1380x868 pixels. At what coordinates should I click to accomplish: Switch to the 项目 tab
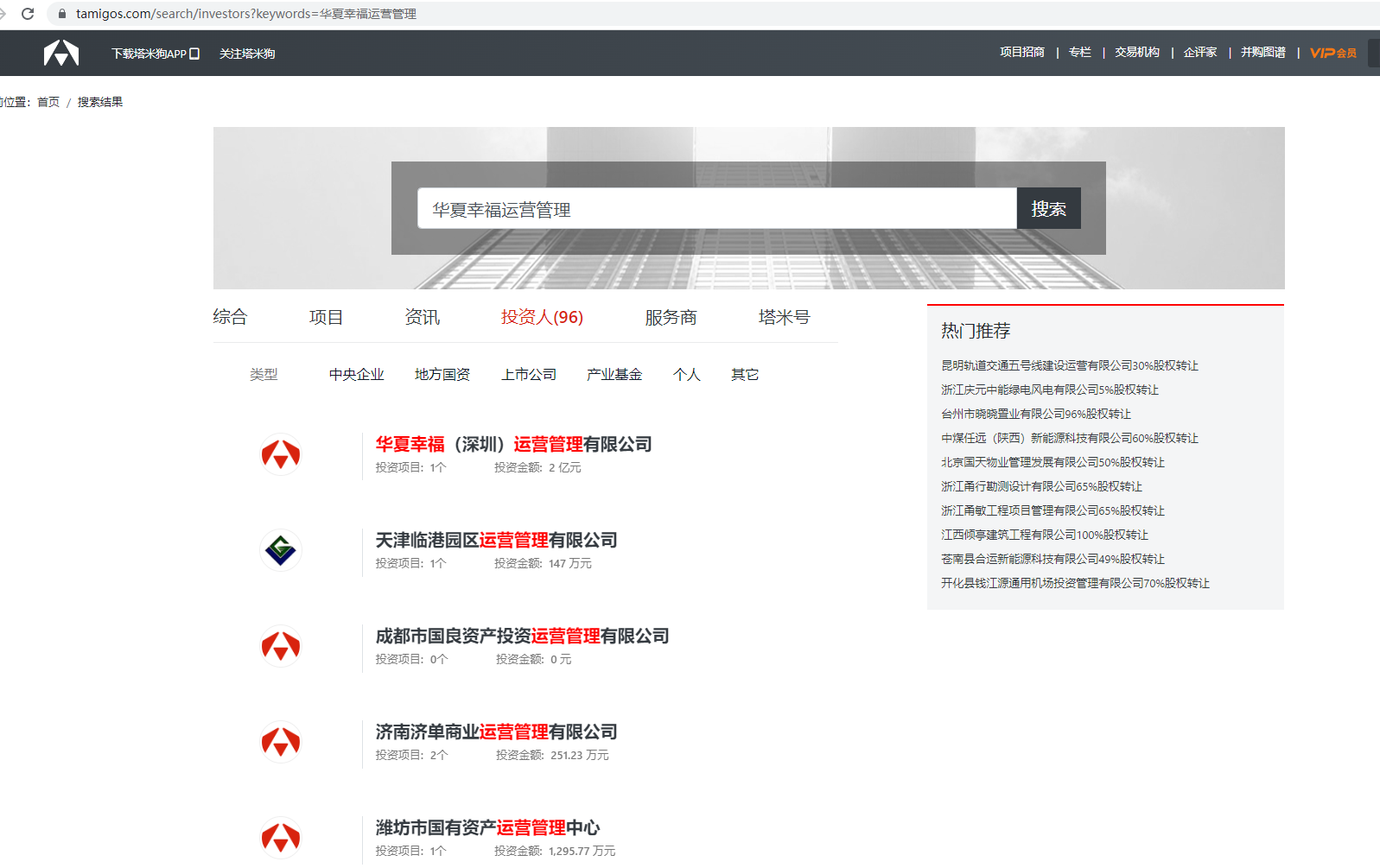[x=326, y=317]
